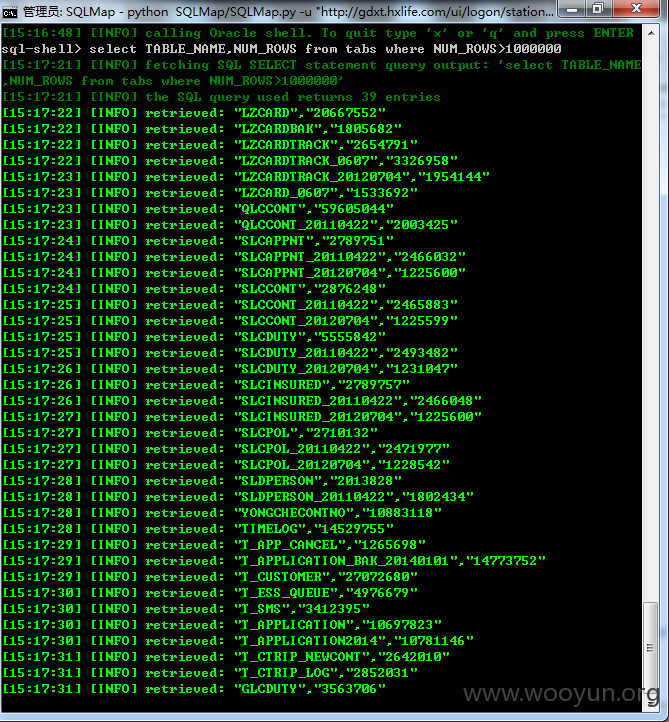Screen dimensions: 669x722
Task: Click the row "T_ESS_QUEUE","4976679"
Action: (x=209, y=593)
